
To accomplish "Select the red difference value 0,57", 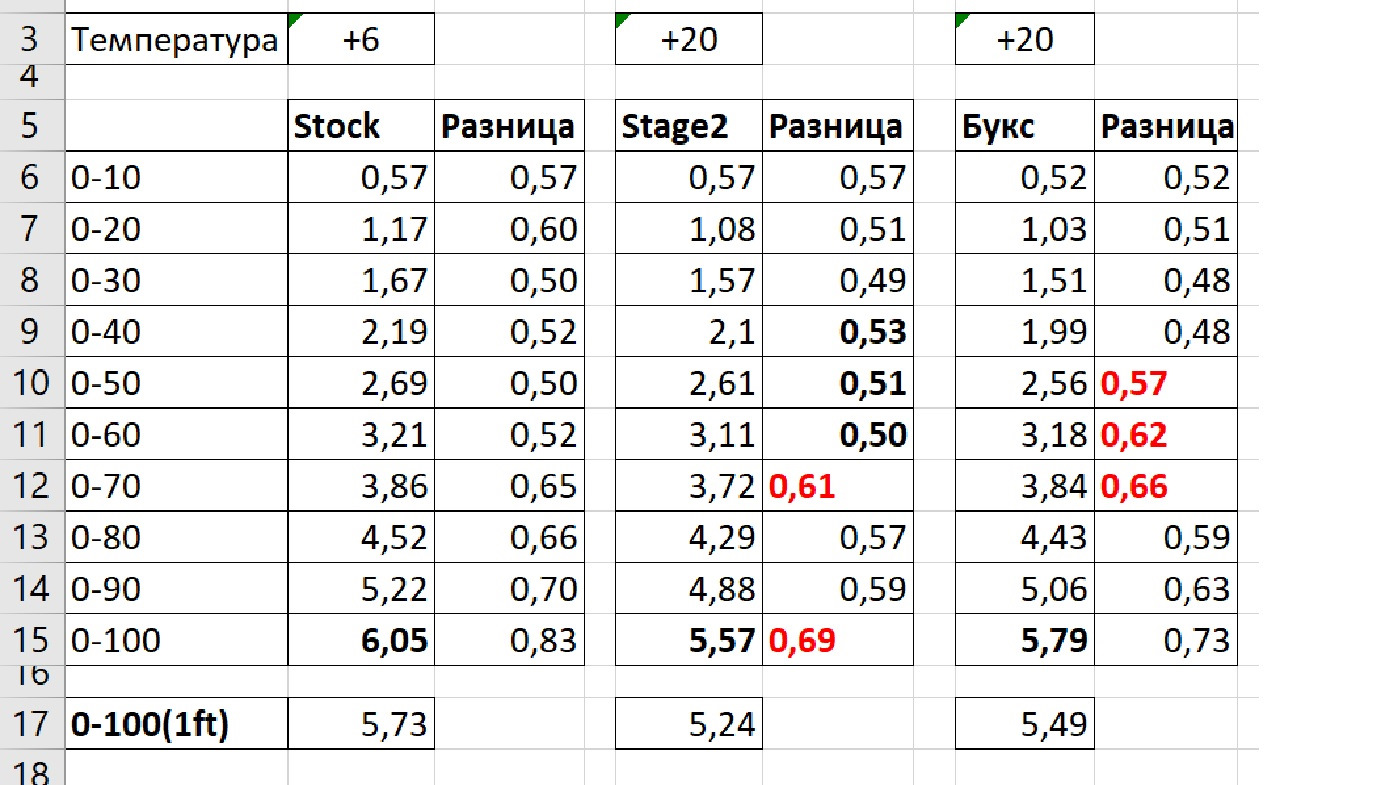I will pyautogui.click(x=1166, y=383).
